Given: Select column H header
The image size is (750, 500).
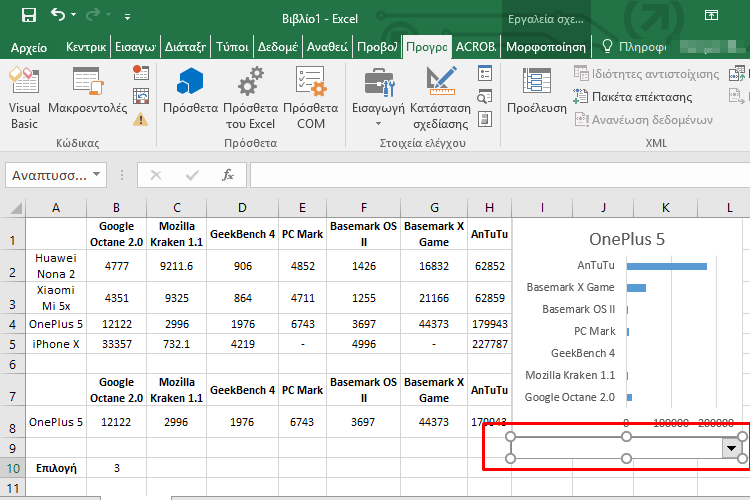Looking at the screenshot, I should click(x=489, y=208).
